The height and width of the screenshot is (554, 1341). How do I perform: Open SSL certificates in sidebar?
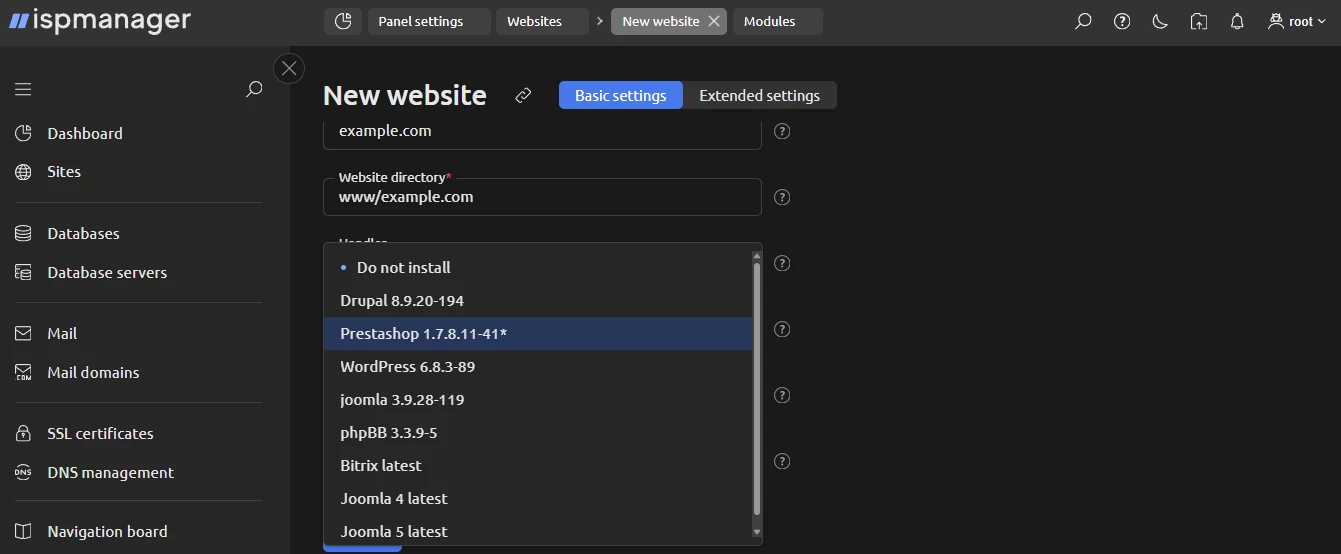[100, 433]
